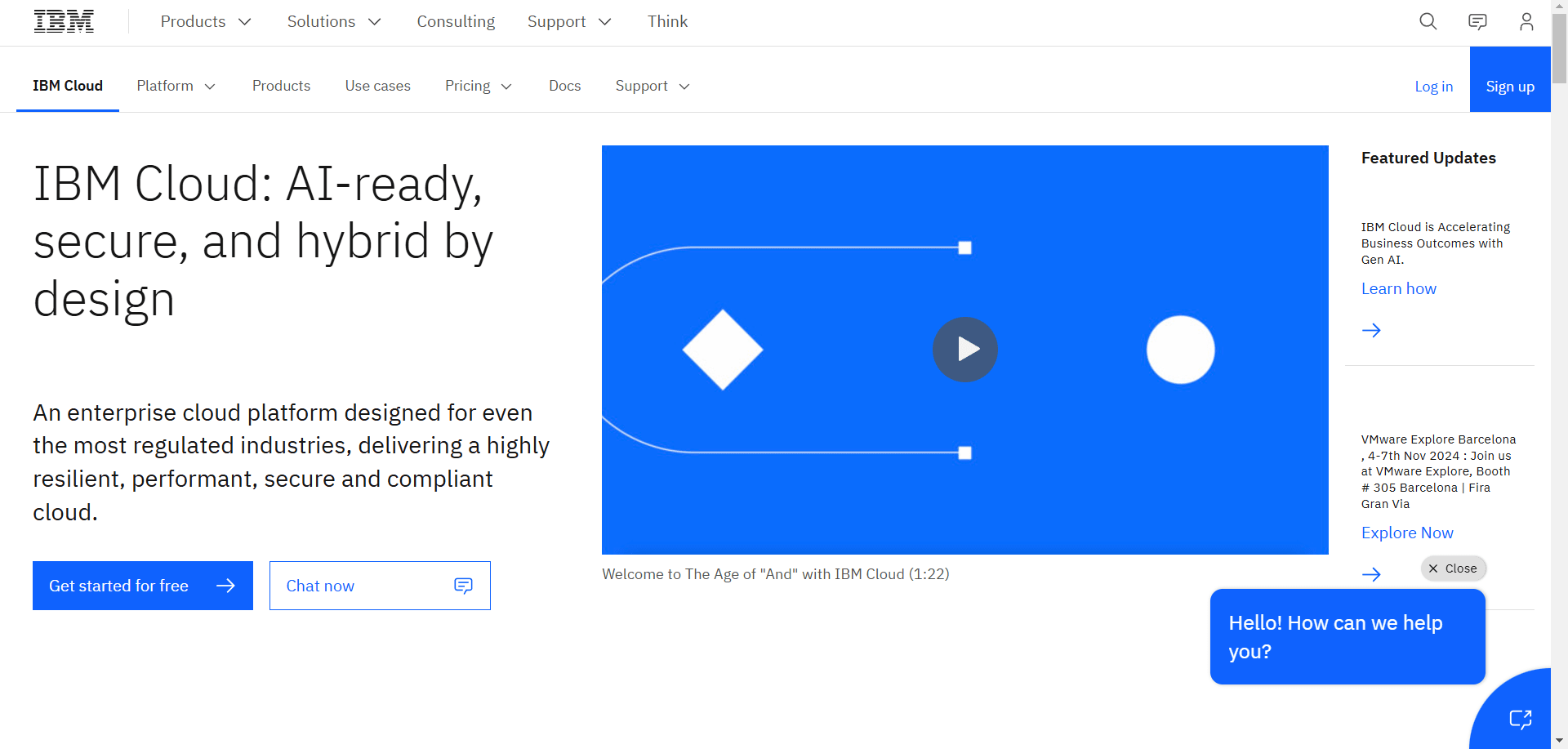This screenshot has height=749, width=1568.
Task: Expand the top-bar Support dropdown
Action: (x=569, y=21)
